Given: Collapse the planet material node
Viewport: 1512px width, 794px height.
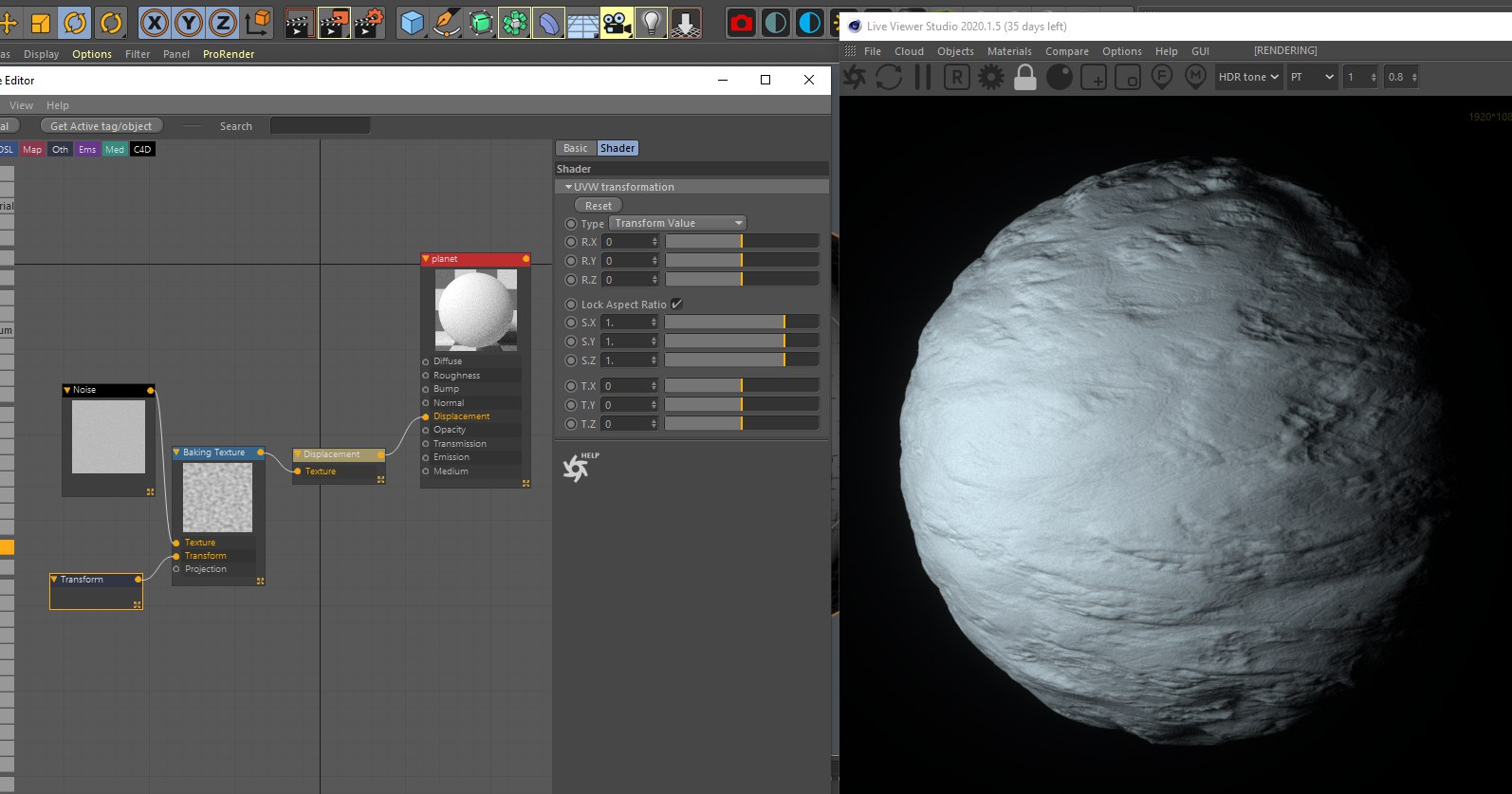Looking at the screenshot, I should tap(426, 259).
